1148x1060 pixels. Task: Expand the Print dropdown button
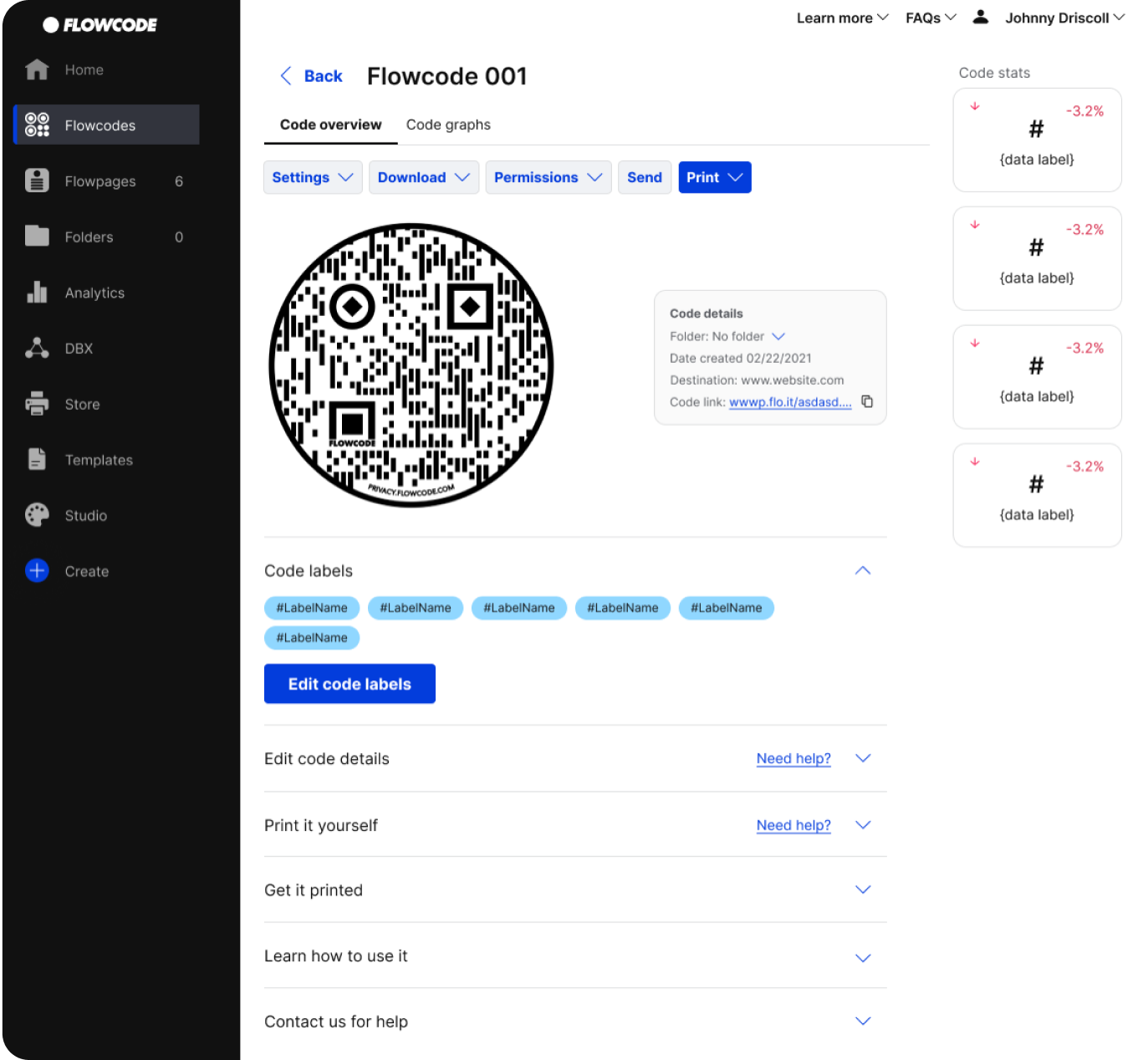[x=714, y=177]
